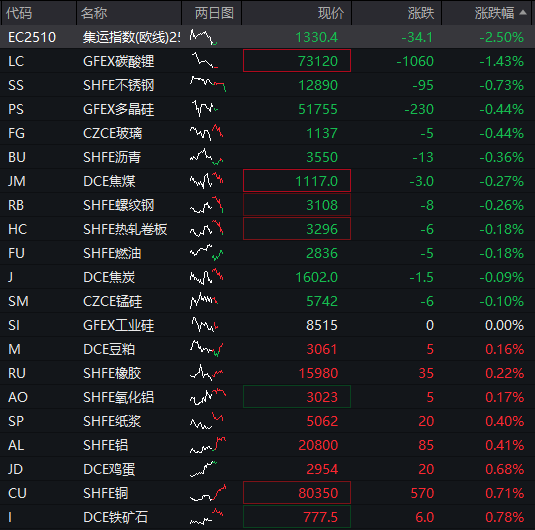Select SHFE纸浆 row name
535x530 pixels.
pyautogui.click(x=112, y=421)
